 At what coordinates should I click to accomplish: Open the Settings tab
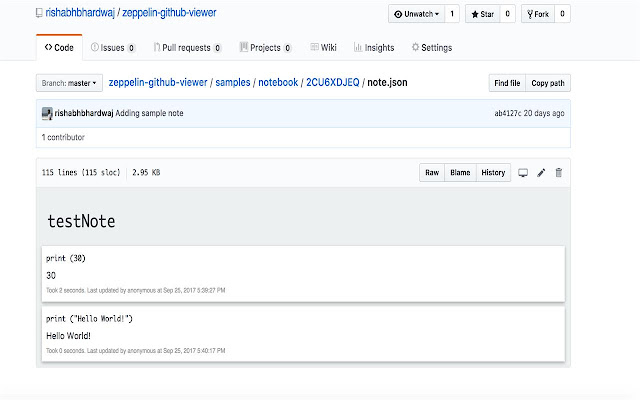pos(432,48)
